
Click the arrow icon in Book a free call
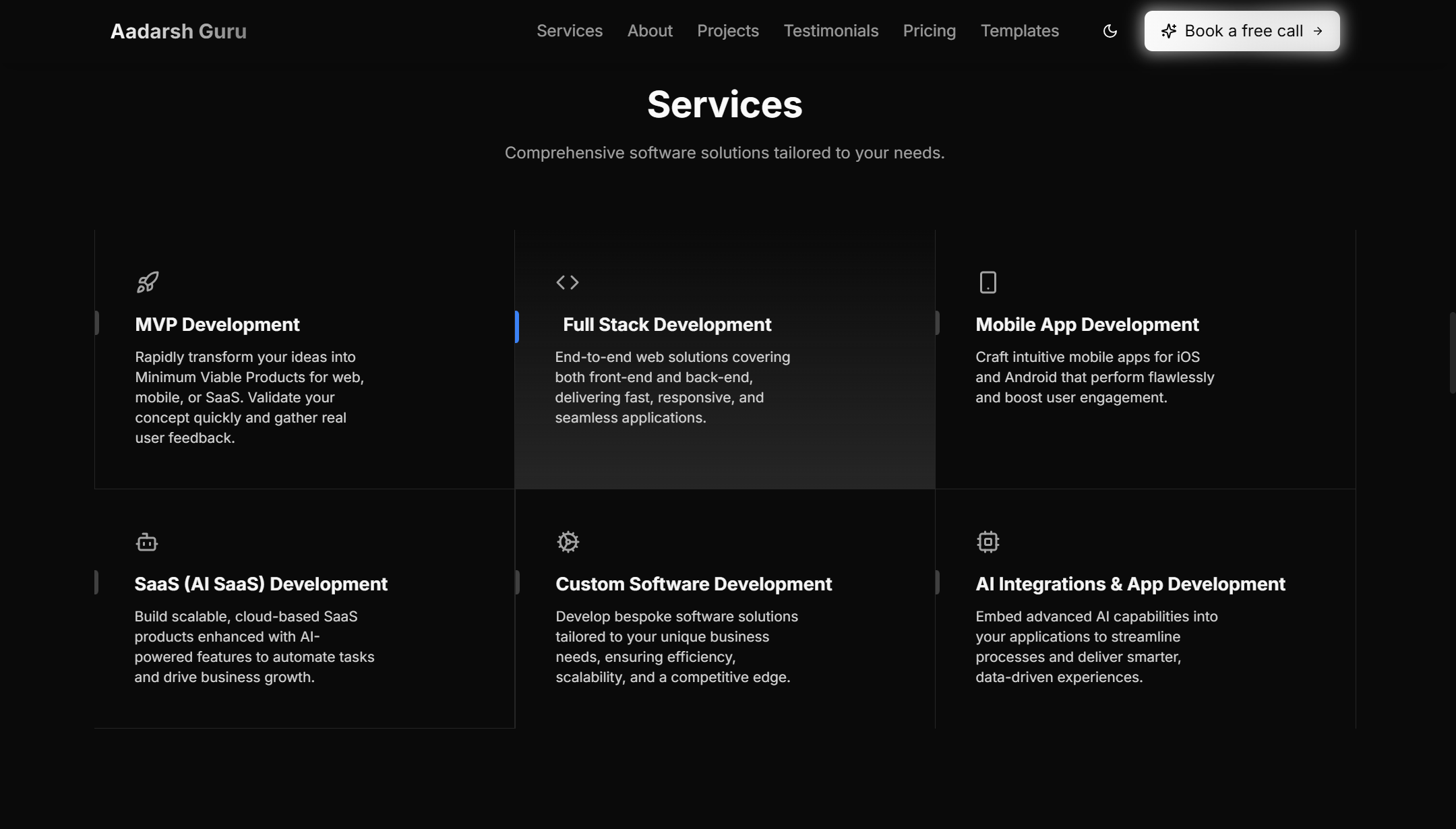[1318, 31]
